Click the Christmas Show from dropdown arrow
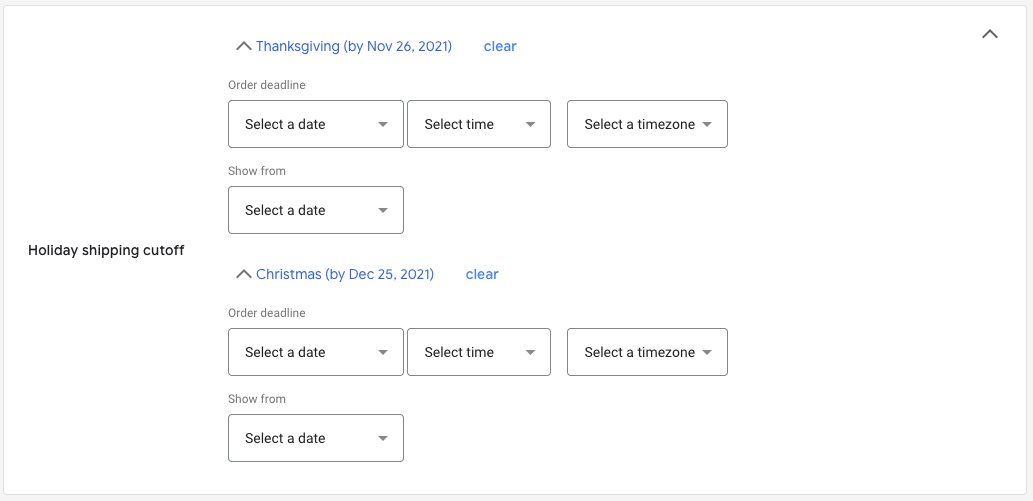 coord(383,439)
